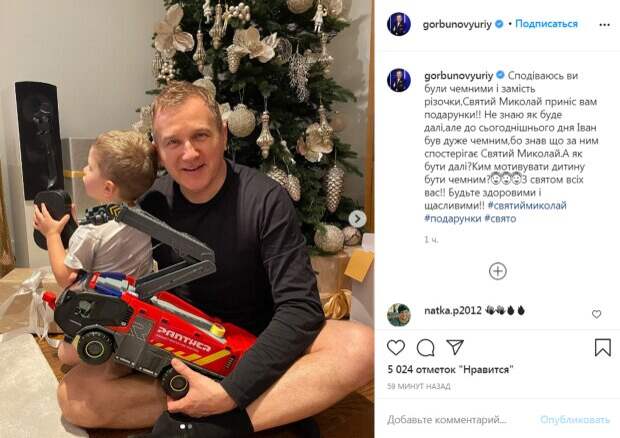Open the natka.p2012 avatar picture
This screenshot has width=620, height=438.
click(399, 315)
